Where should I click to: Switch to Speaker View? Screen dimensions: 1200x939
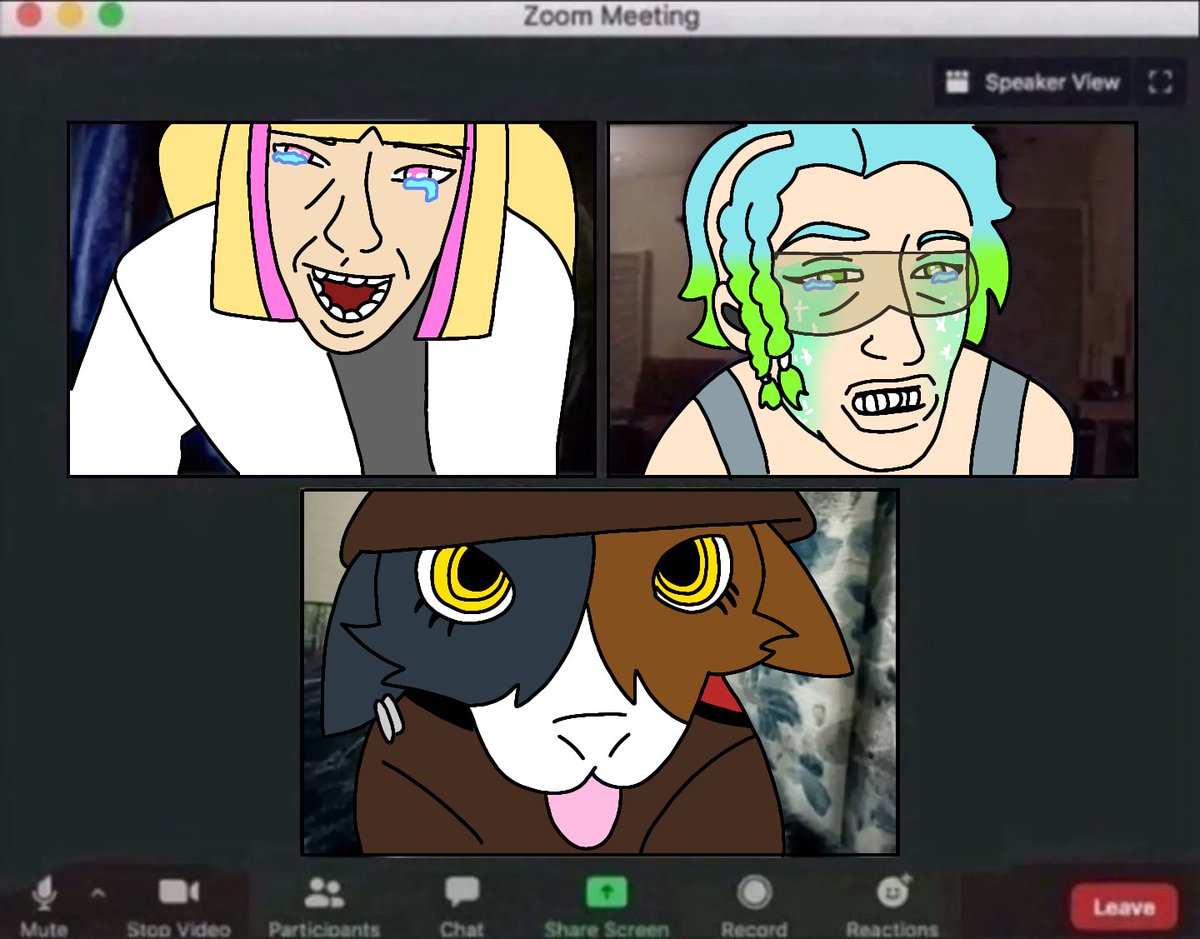(x=1033, y=83)
